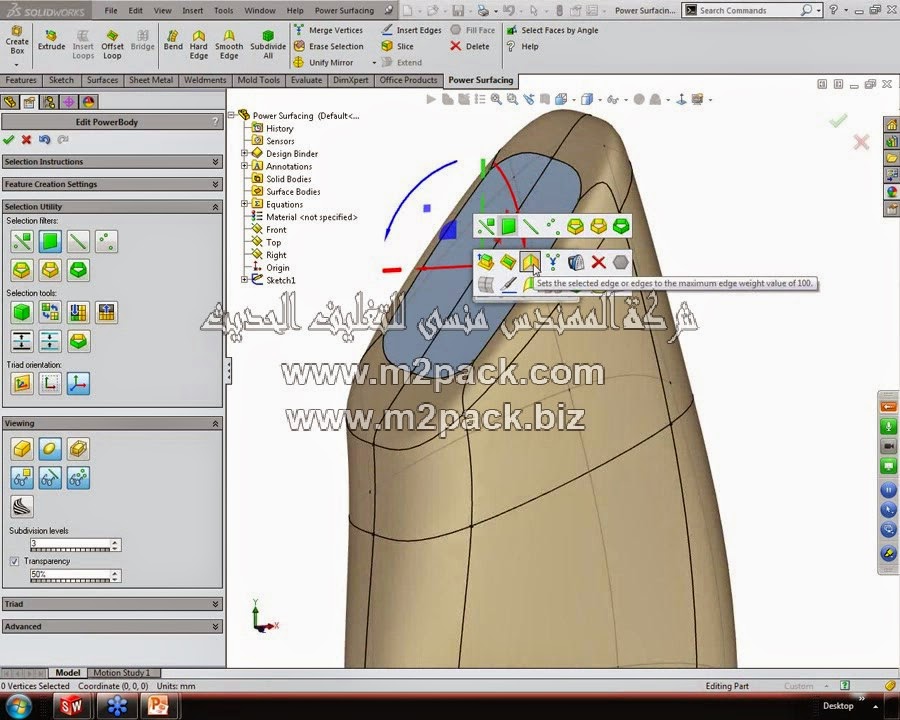Open the Create Box tool
The image size is (900, 720).
pyautogui.click(x=17, y=40)
